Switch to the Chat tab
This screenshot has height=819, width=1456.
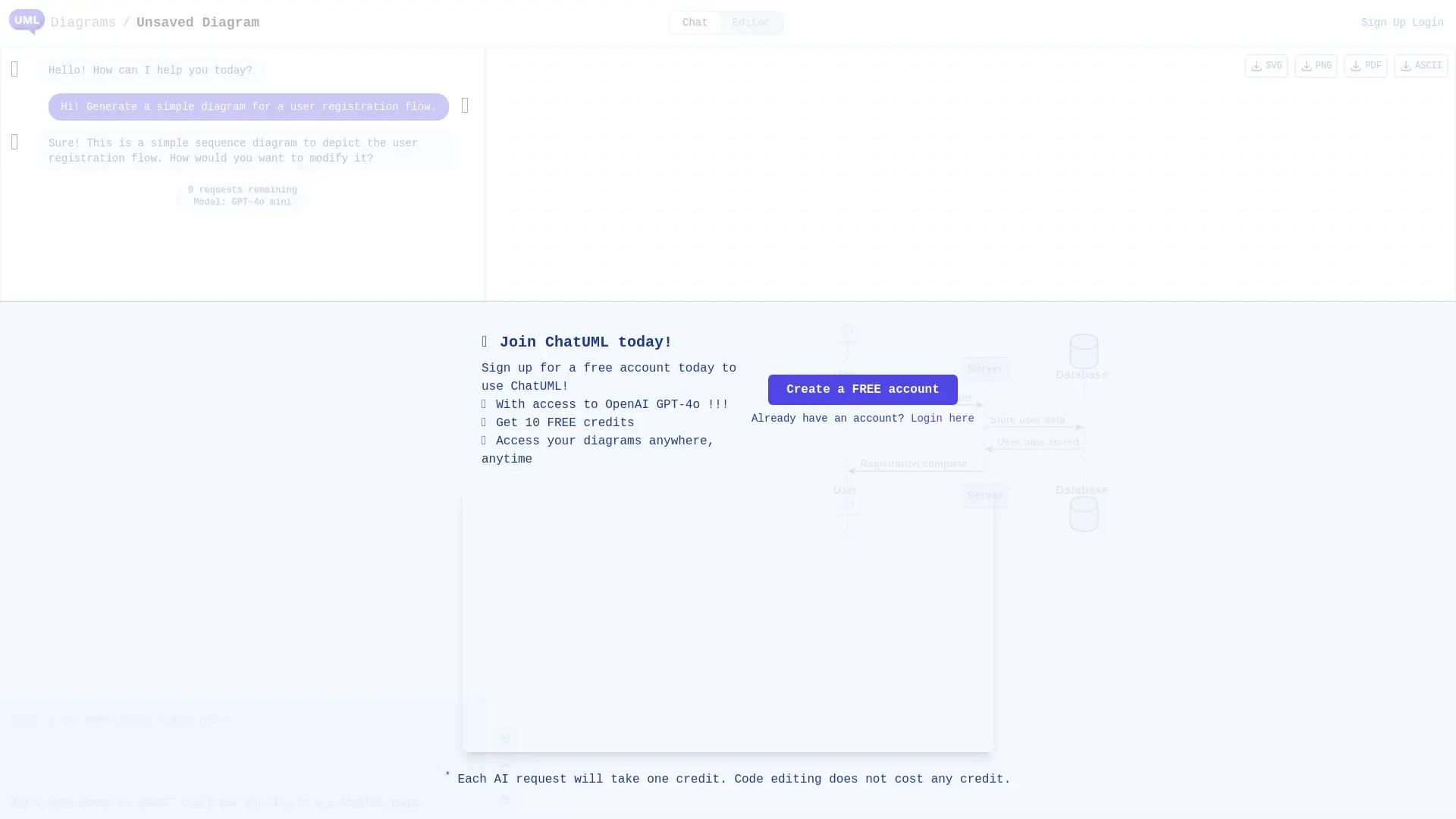[694, 23]
